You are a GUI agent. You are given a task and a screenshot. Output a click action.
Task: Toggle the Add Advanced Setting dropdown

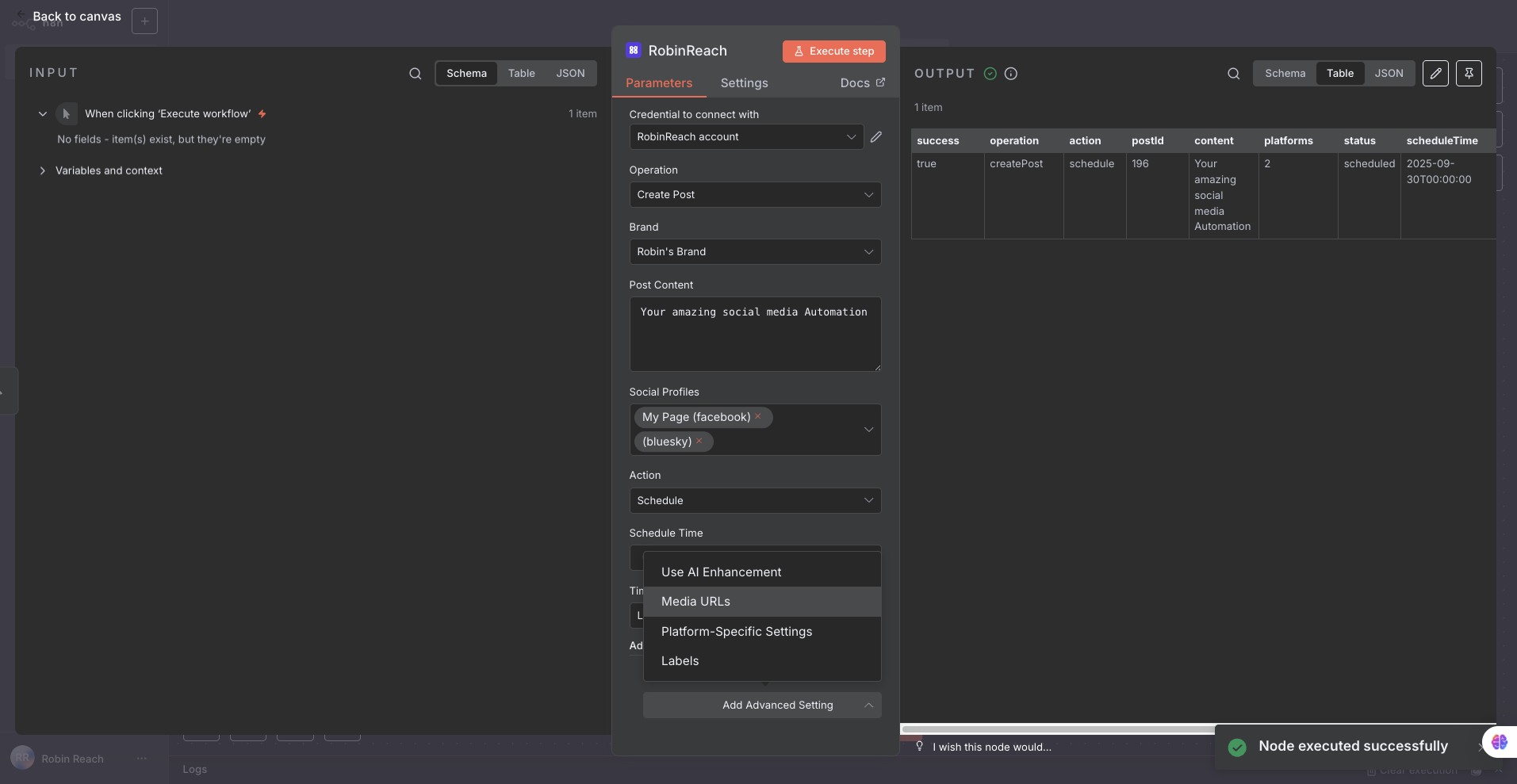(762, 706)
